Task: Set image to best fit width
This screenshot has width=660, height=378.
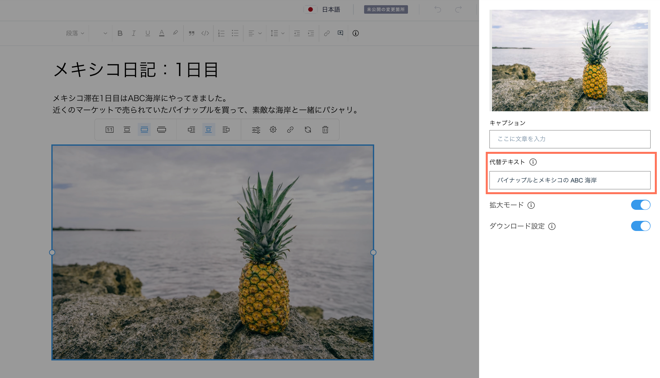Action: 144,130
